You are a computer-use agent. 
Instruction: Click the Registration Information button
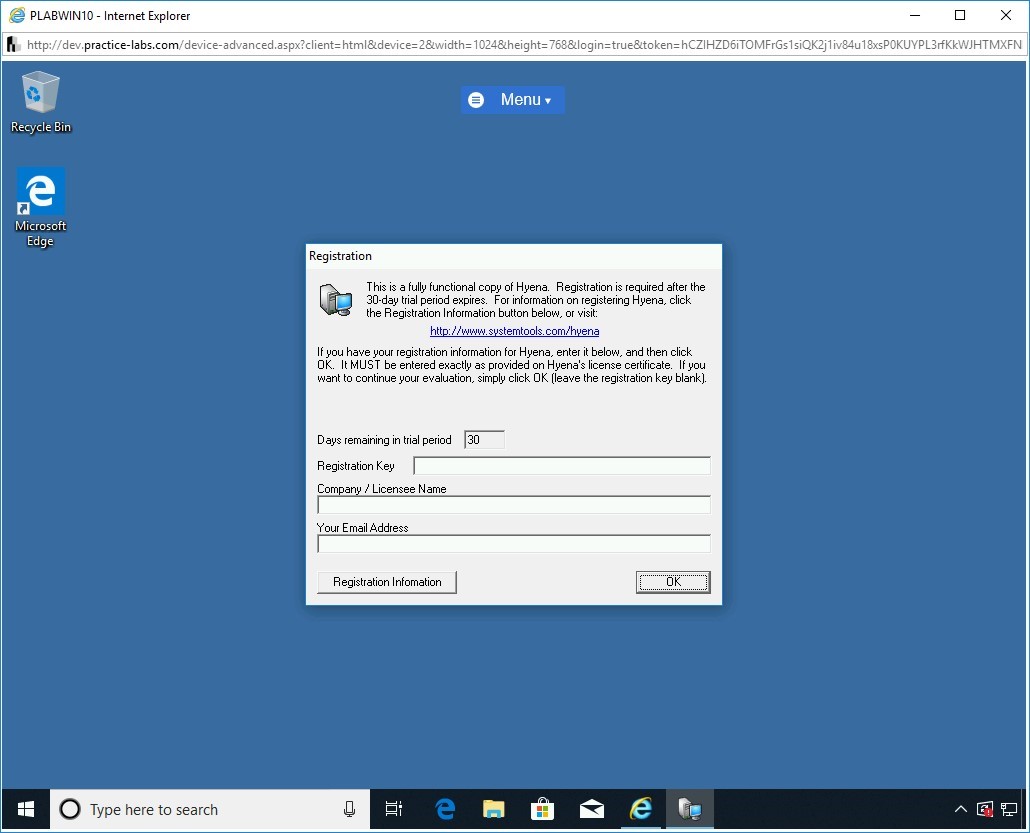(387, 582)
